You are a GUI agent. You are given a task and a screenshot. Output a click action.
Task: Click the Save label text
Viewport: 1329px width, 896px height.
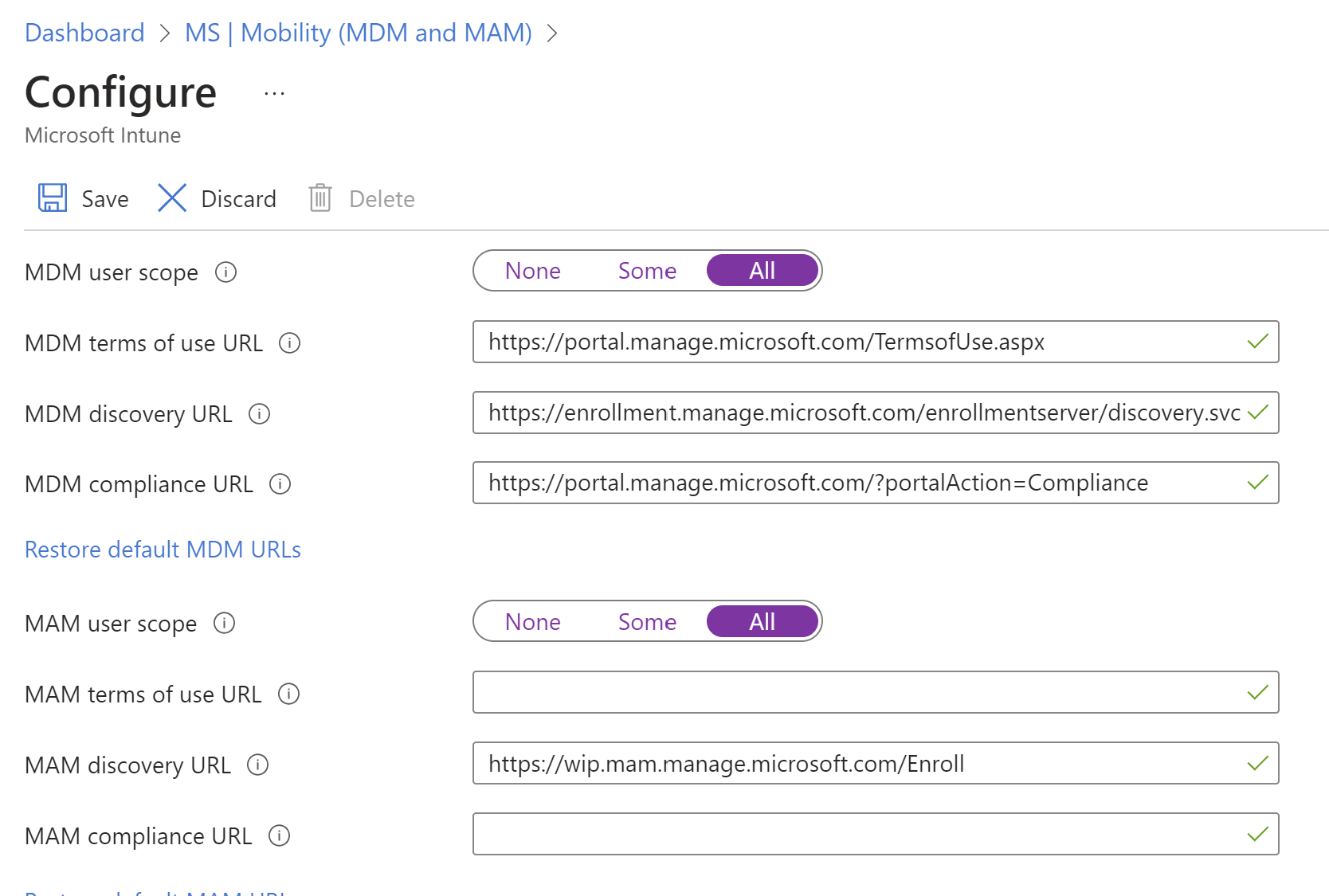tap(105, 199)
